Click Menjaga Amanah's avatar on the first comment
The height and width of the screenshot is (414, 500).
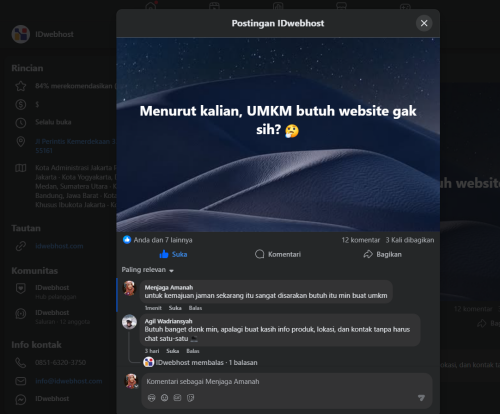[129, 288]
